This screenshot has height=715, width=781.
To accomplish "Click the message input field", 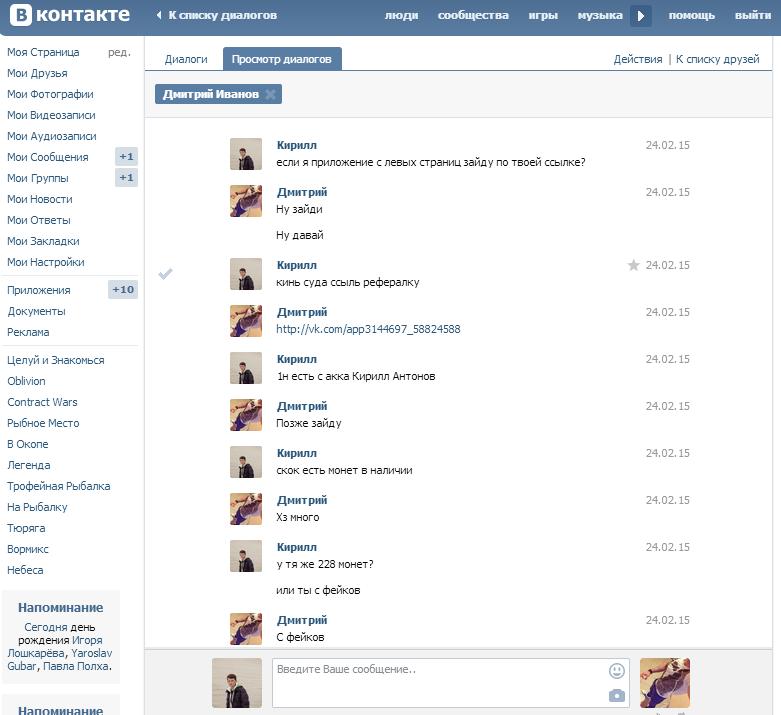I will [x=451, y=683].
